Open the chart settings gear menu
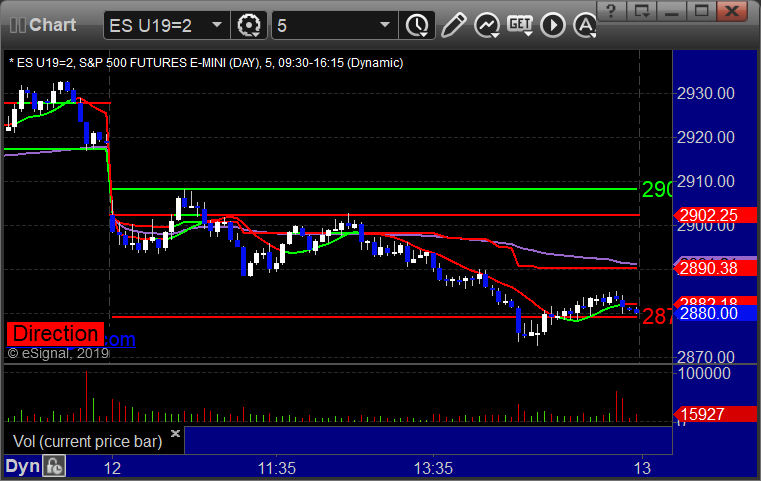This screenshot has width=761, height=481. coord(248,25)
